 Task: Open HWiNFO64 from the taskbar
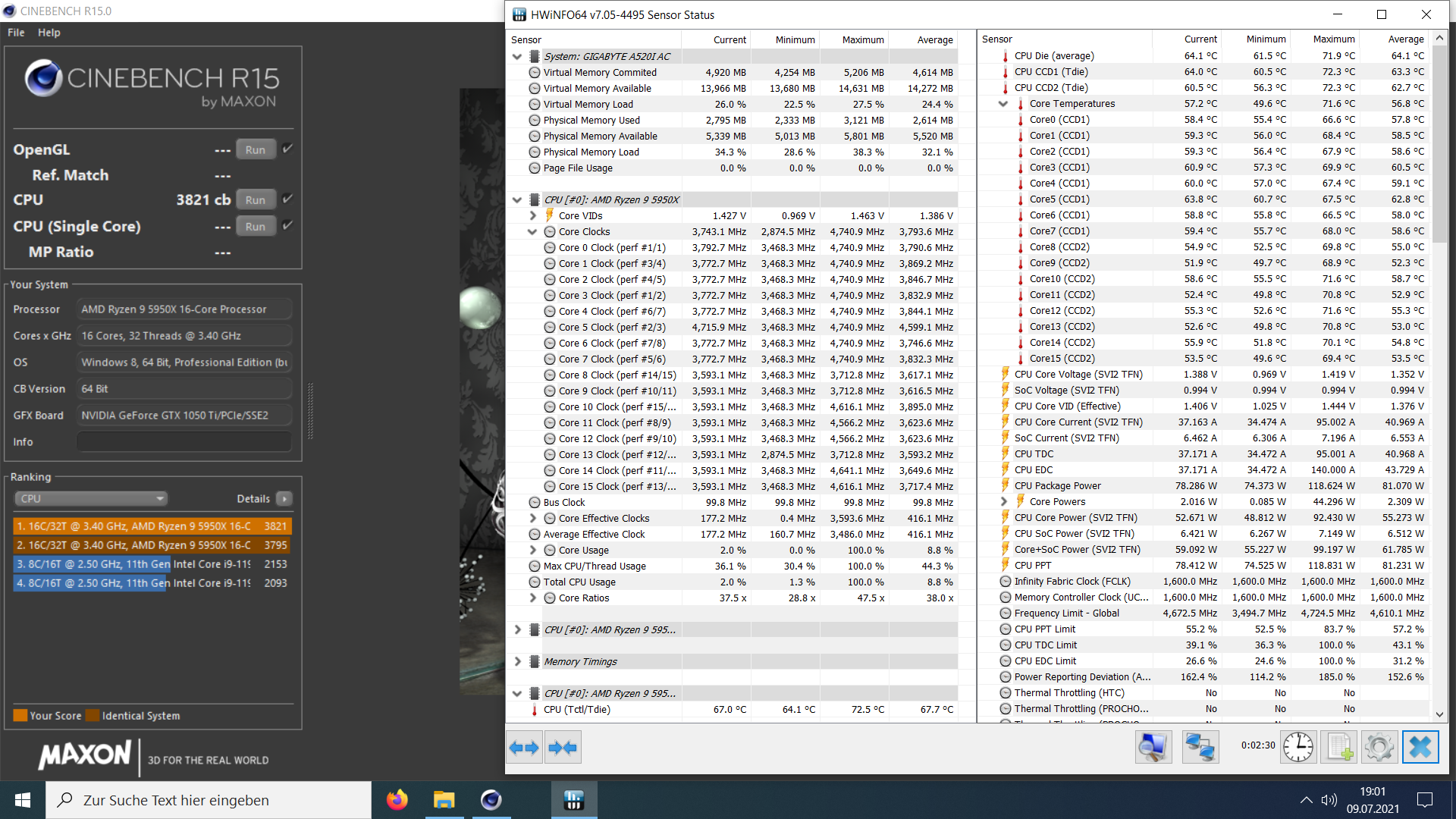pos(573,800)
